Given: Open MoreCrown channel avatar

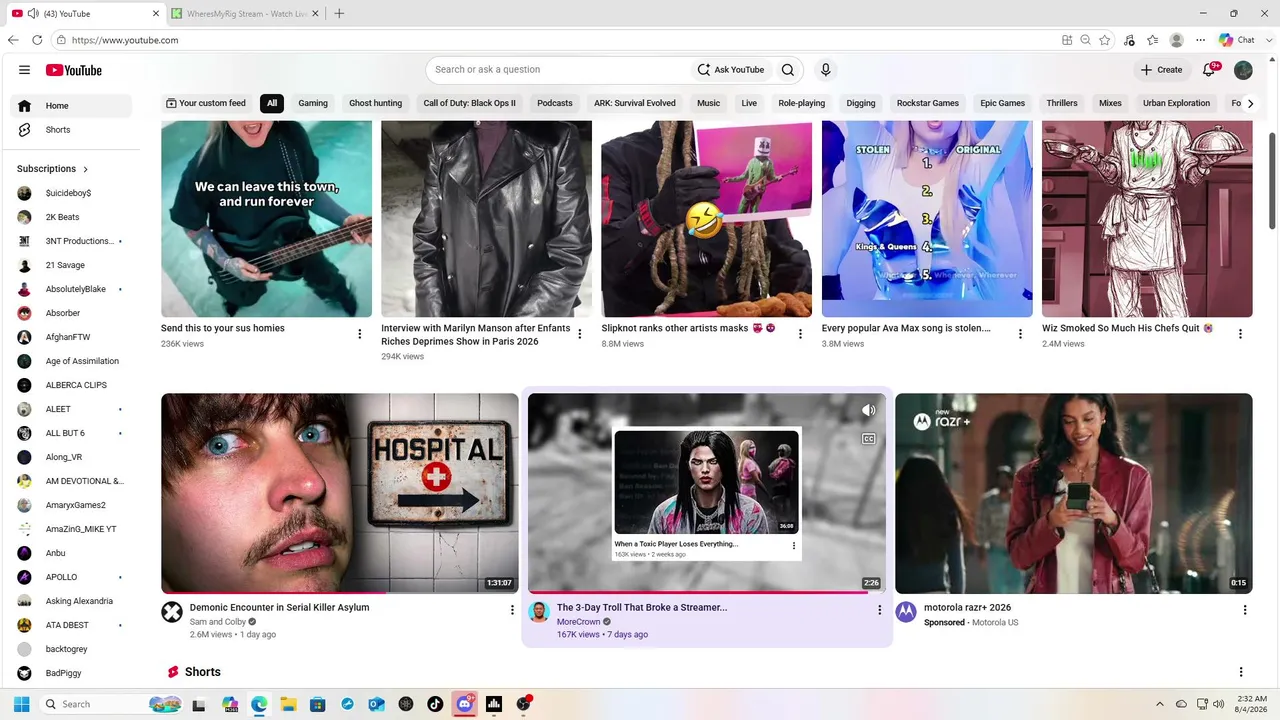Looking at the screenshot, I should click(x=539, y=612).
